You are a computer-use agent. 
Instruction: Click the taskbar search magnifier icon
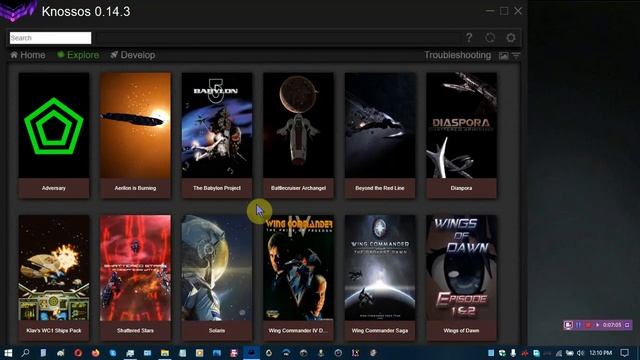point(25,353)
